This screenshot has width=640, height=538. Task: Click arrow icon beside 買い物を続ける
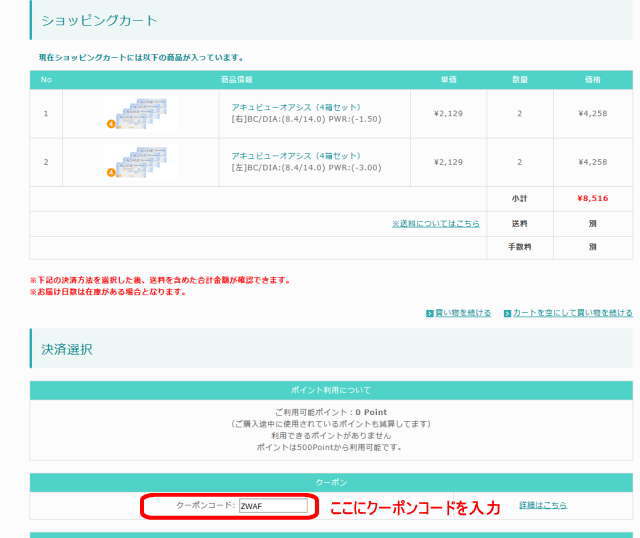429,313
